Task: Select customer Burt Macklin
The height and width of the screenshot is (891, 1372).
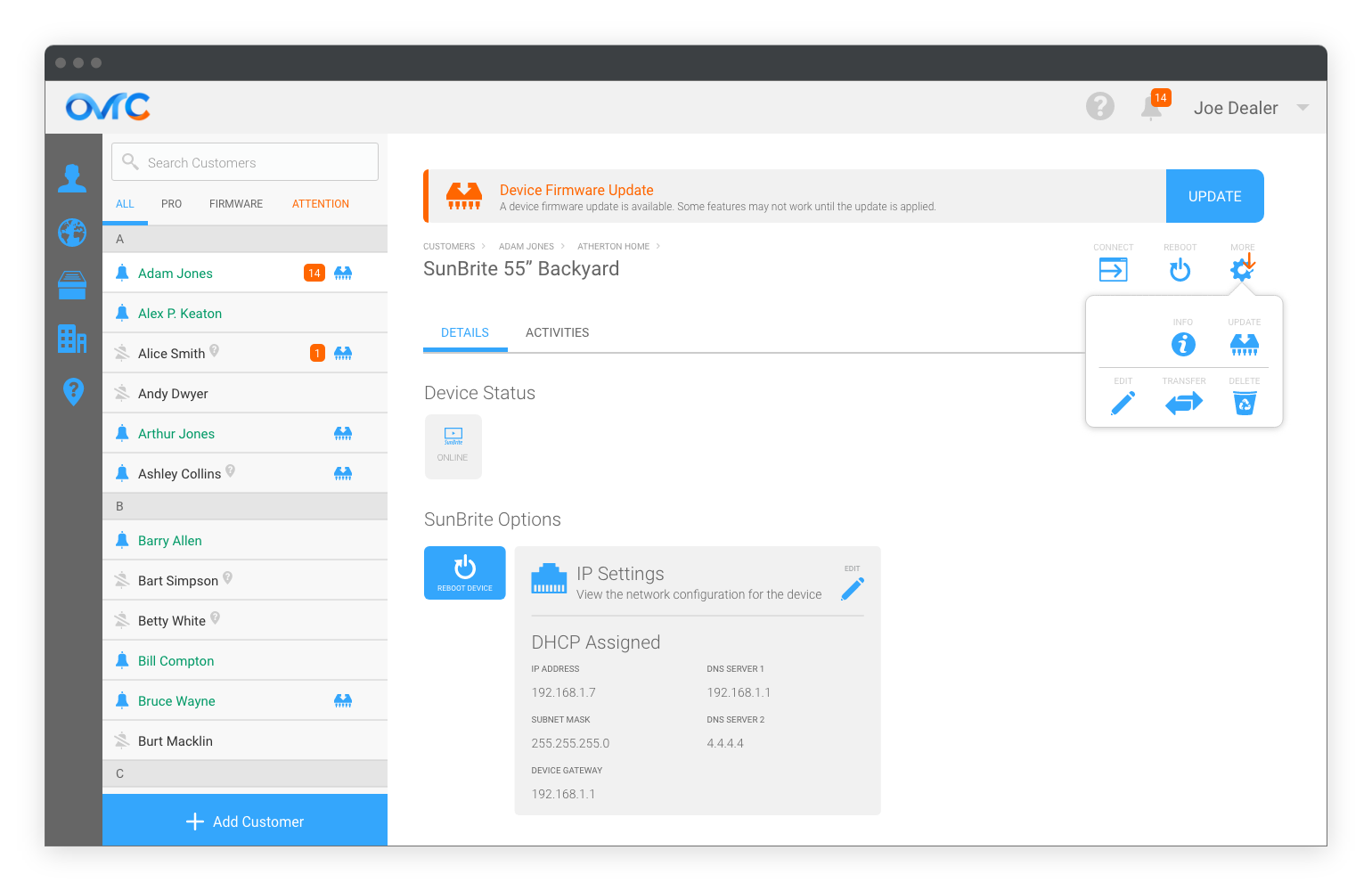Action: [245, 740]
